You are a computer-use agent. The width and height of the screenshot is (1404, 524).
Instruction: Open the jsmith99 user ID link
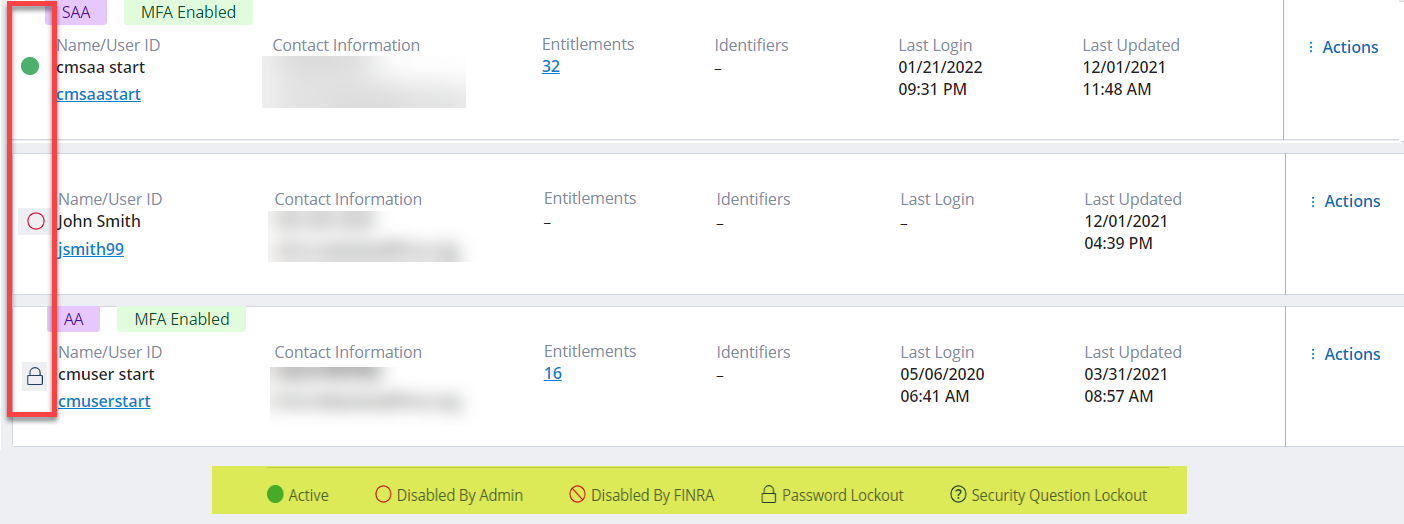91,249
